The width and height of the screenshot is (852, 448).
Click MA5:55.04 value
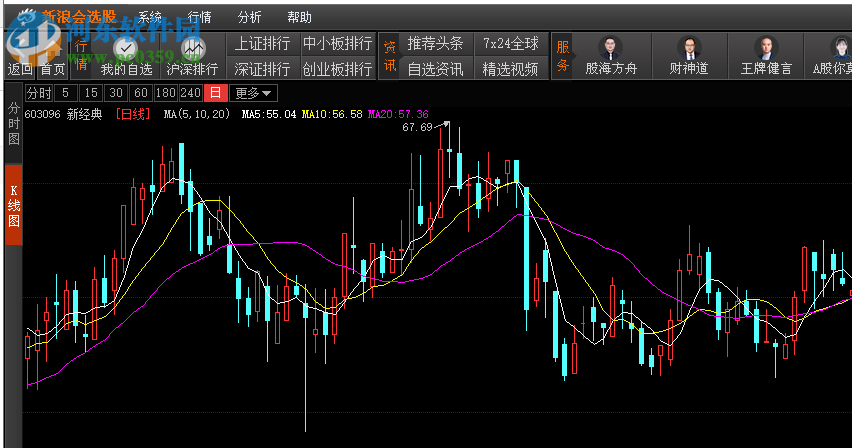[269, 114]
